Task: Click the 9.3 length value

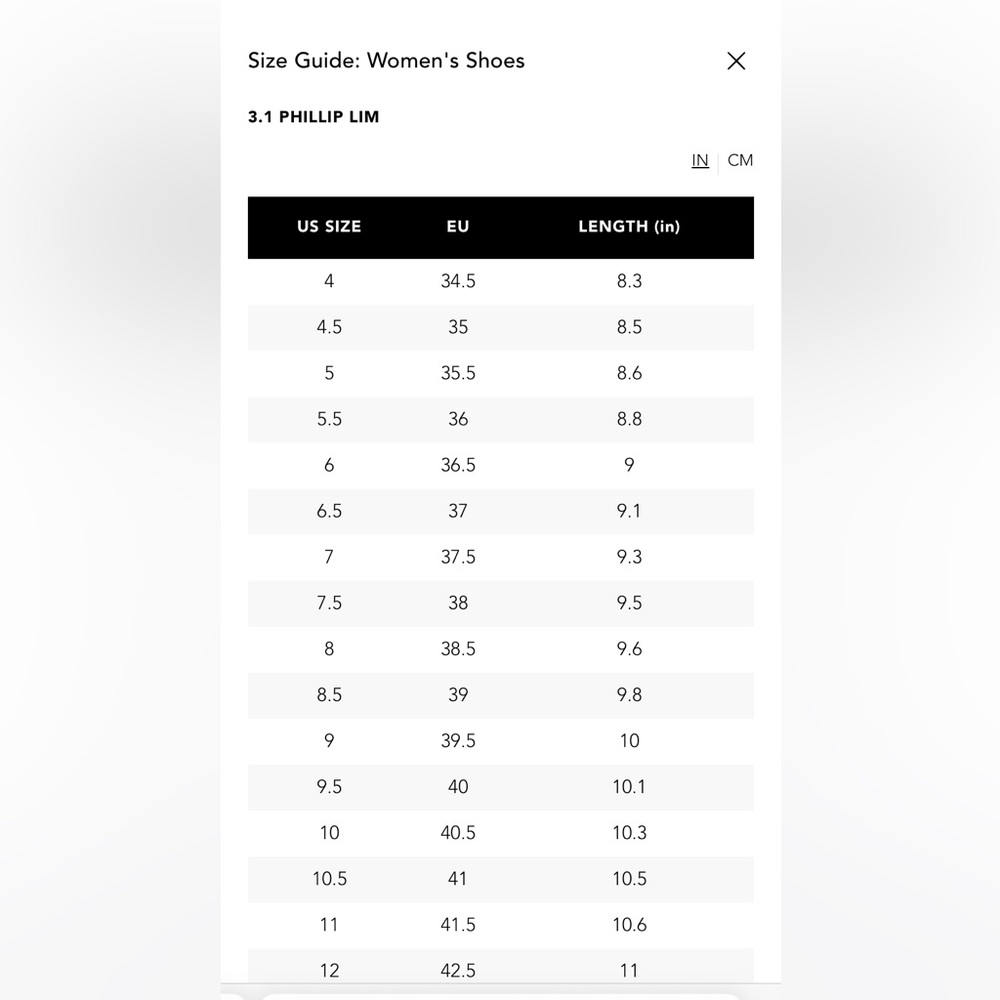Action: point(629,557)
